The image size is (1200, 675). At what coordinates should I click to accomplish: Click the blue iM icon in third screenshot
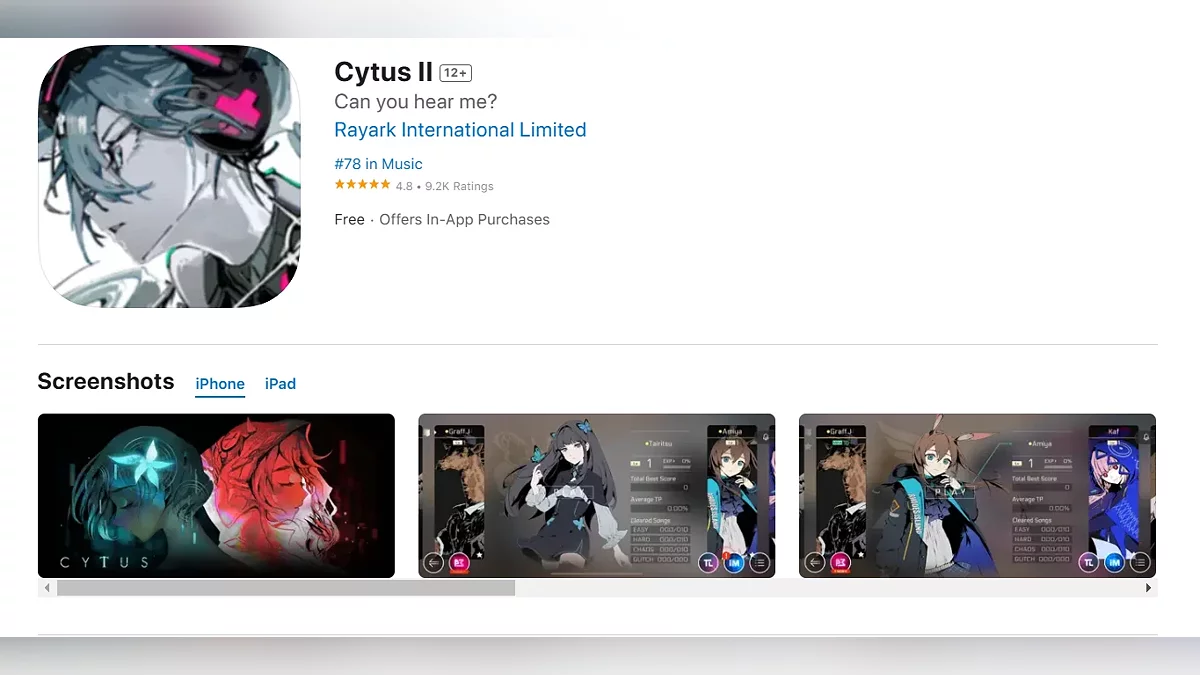pos(1114,563)
